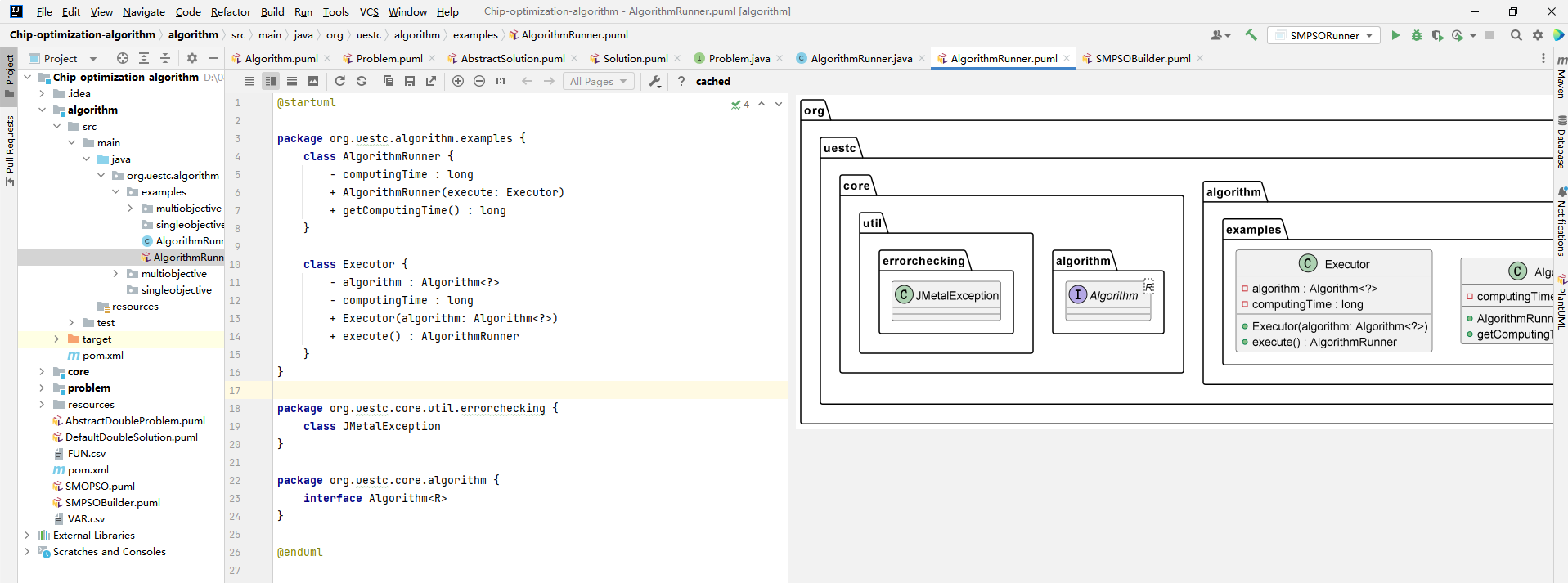
Task: Expand External Libraries node
Action: 28,536
